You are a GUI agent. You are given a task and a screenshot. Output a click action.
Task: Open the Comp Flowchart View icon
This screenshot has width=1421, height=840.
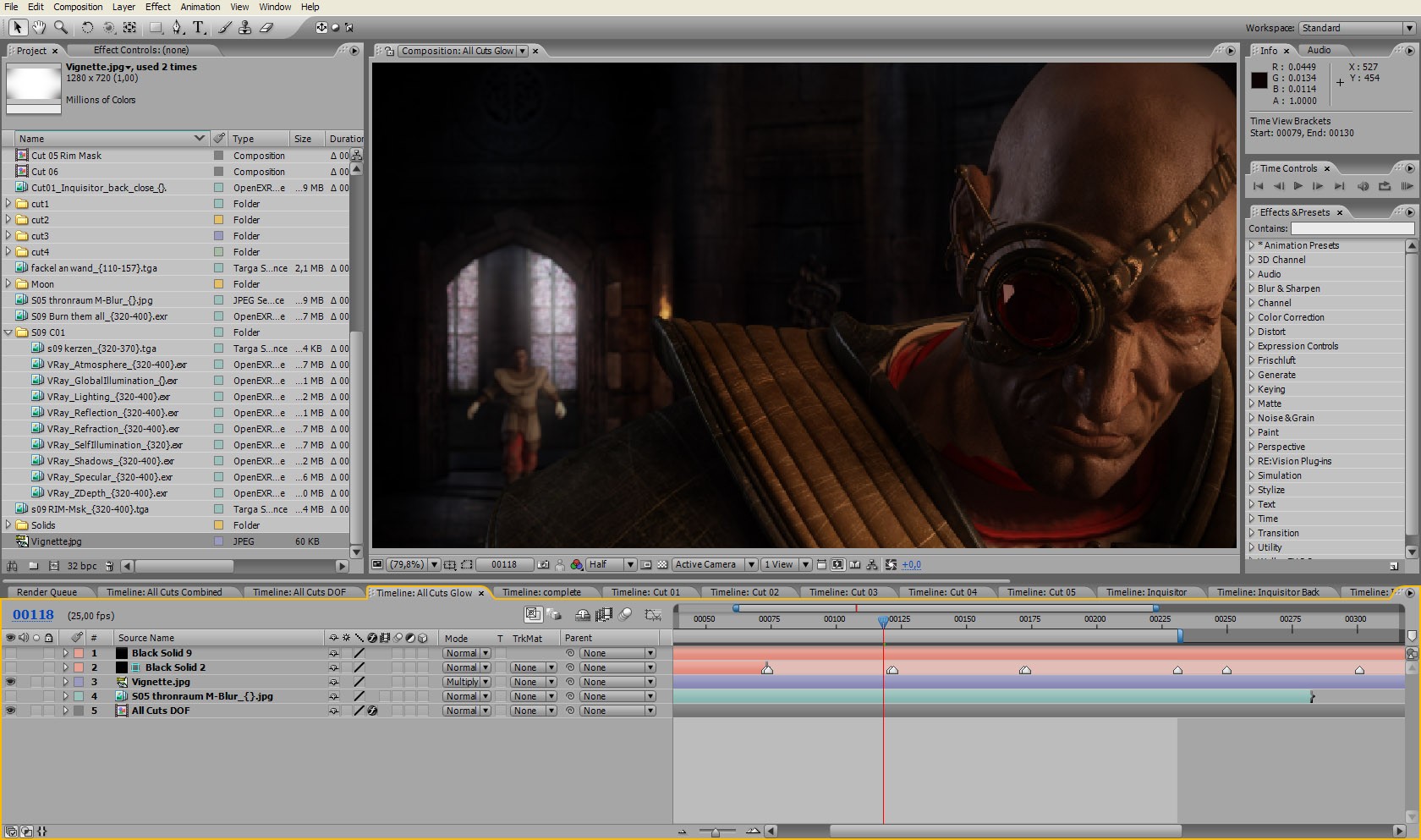[x=871, y=564]
